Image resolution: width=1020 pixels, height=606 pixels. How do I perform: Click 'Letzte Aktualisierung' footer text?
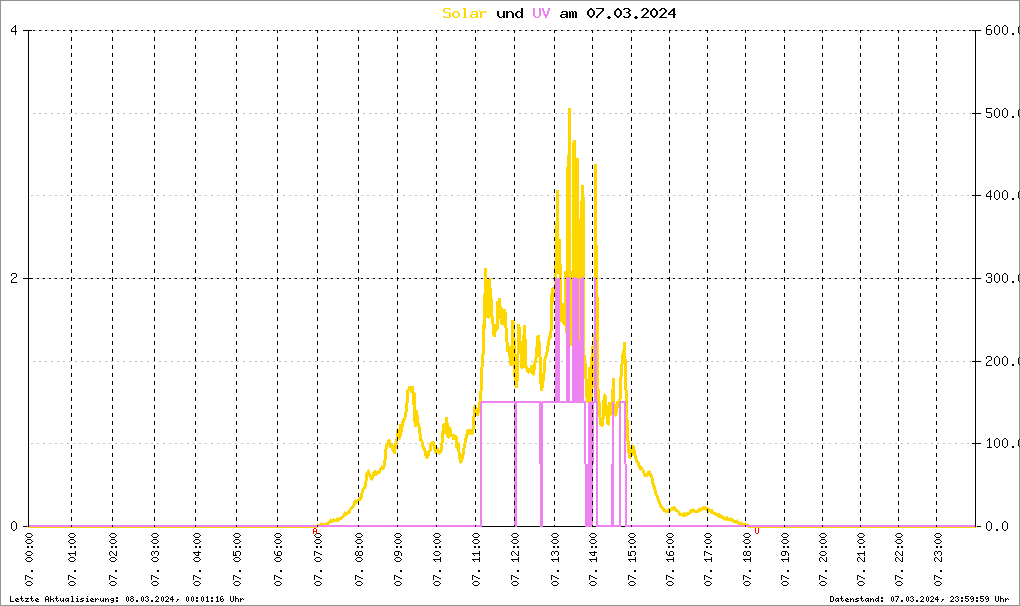pos(127,599)
